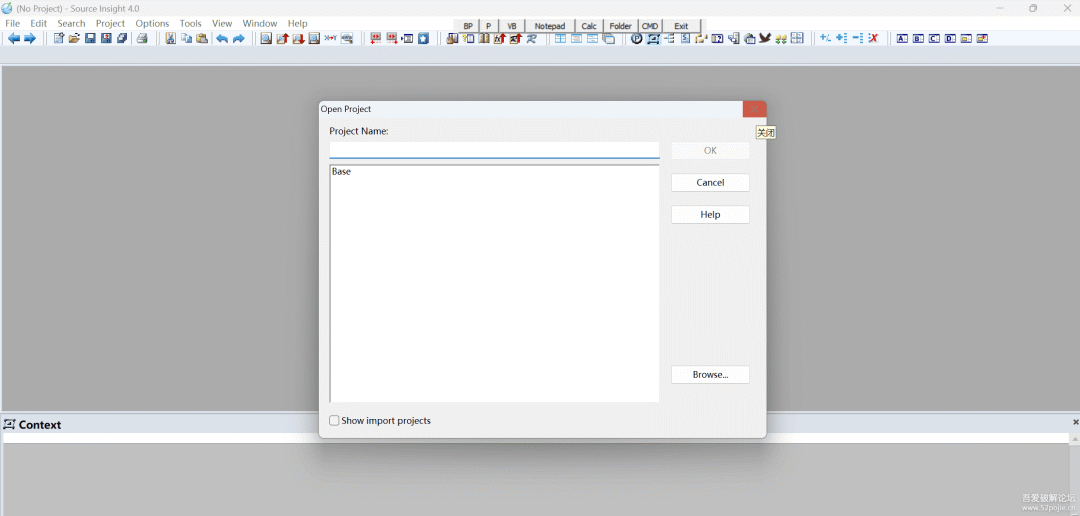
Task: Click the red X toolbar icon
Action: pyautogui.click(x=873, y=39)
